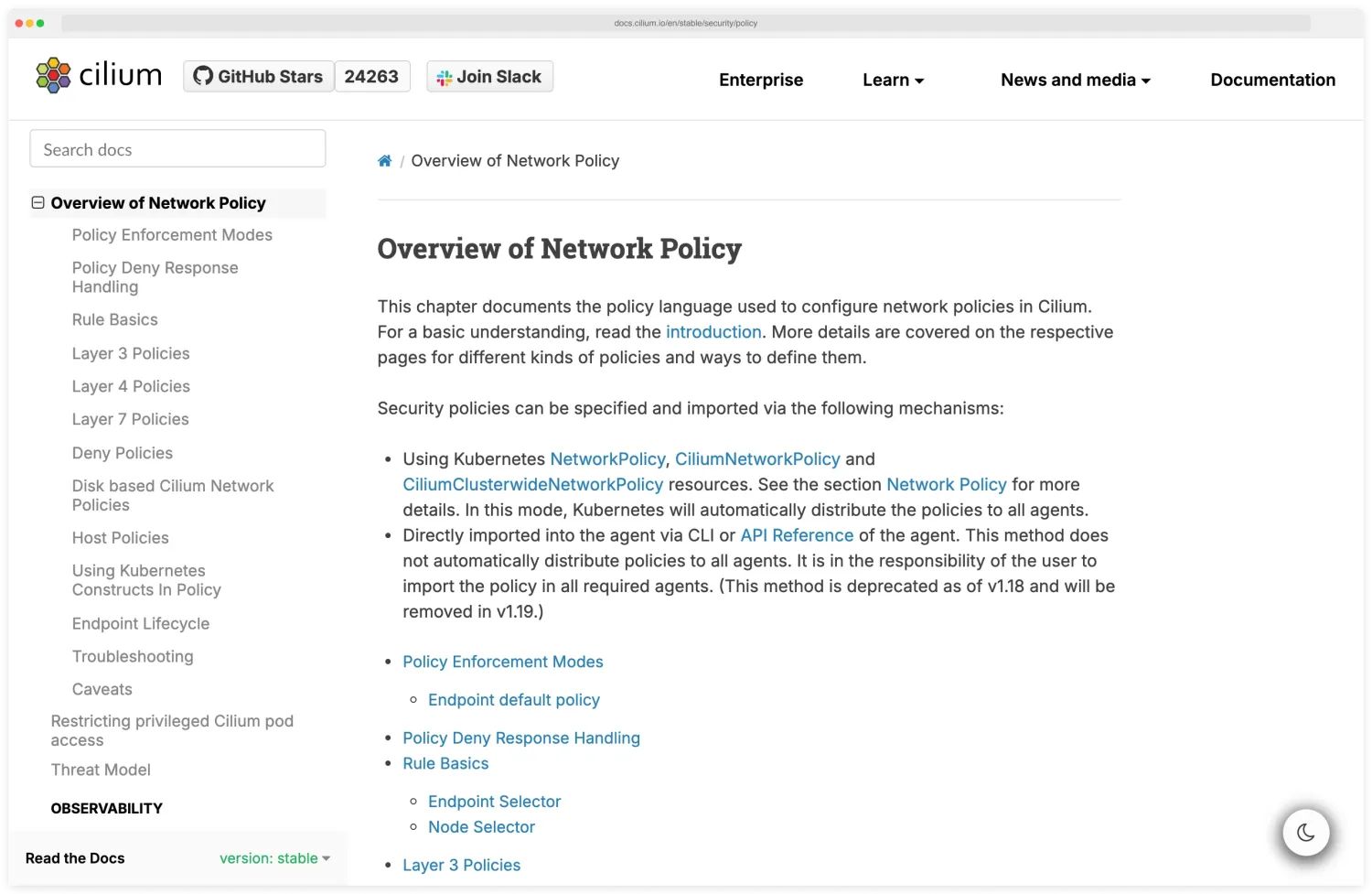Open Restricting privileged Cilium pod access
Screen dimensions: 1372x894
(172, 730)
